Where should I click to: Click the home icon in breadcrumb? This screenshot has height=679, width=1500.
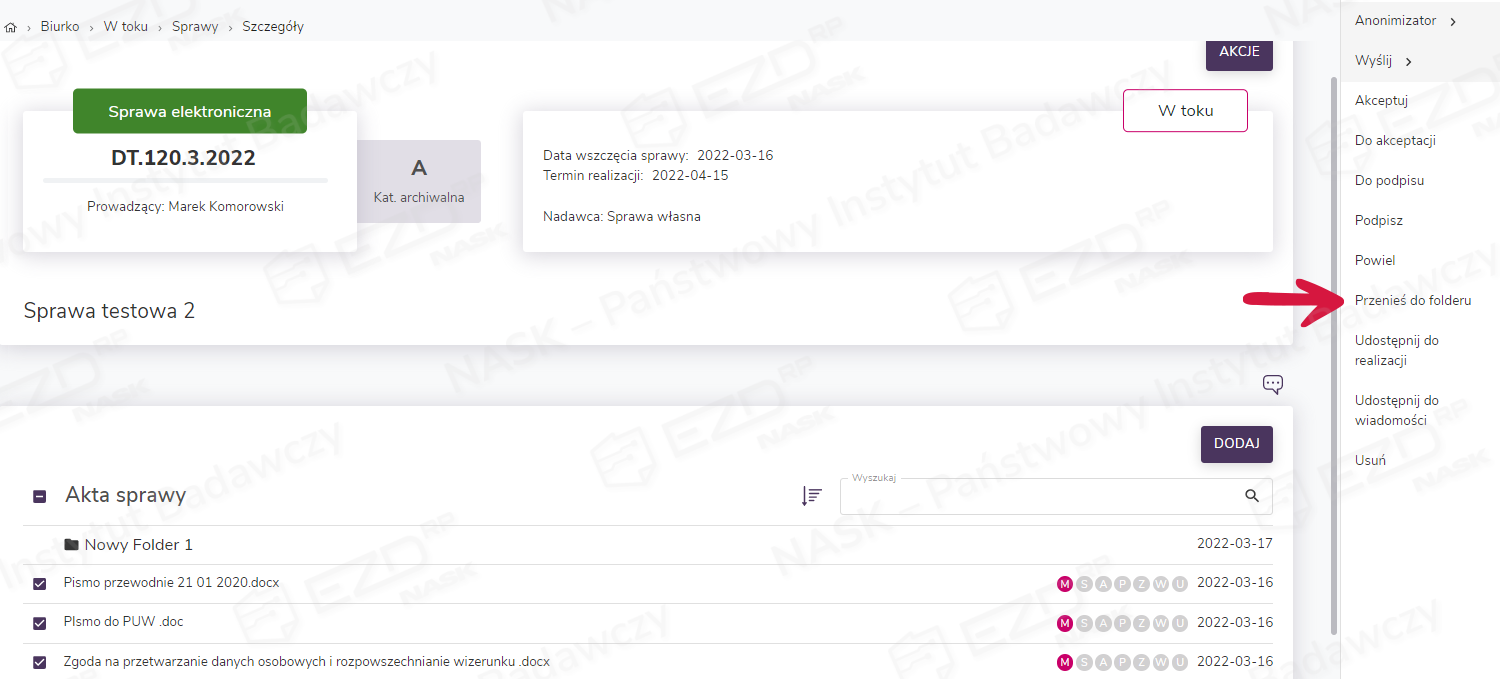[x=11, y=27]
